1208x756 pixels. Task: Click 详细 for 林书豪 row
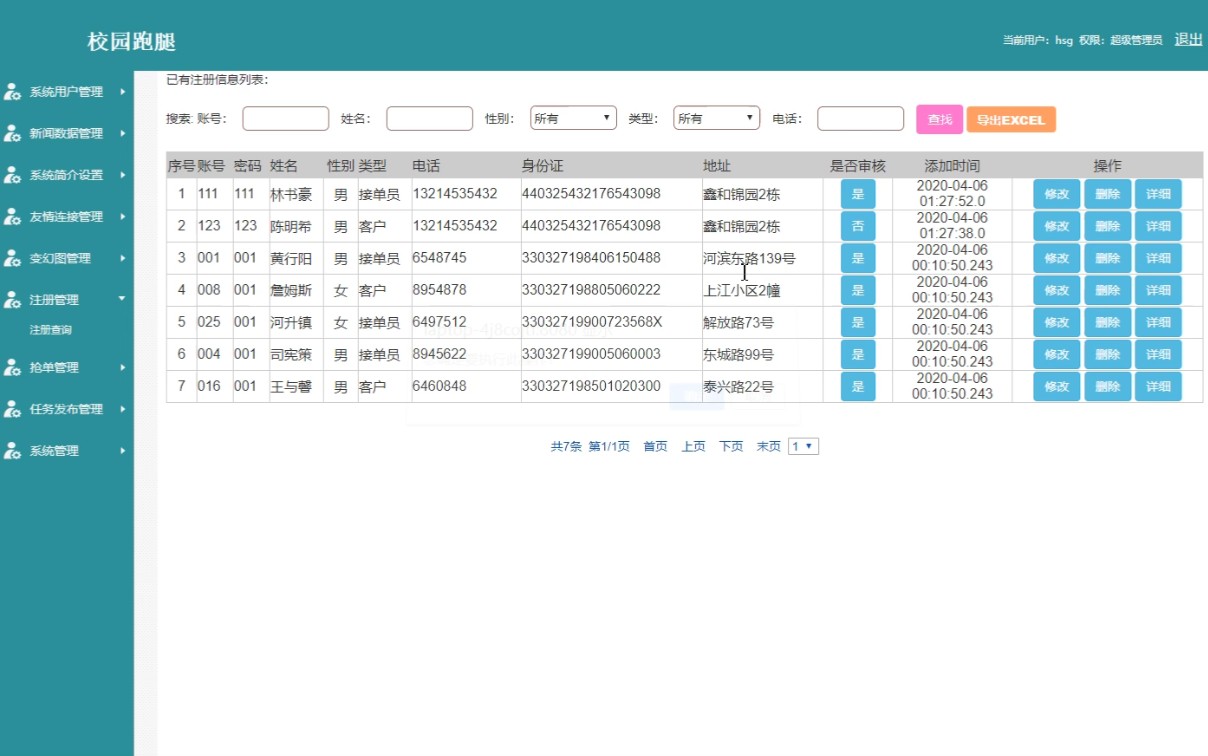(x=1158, y=194)
